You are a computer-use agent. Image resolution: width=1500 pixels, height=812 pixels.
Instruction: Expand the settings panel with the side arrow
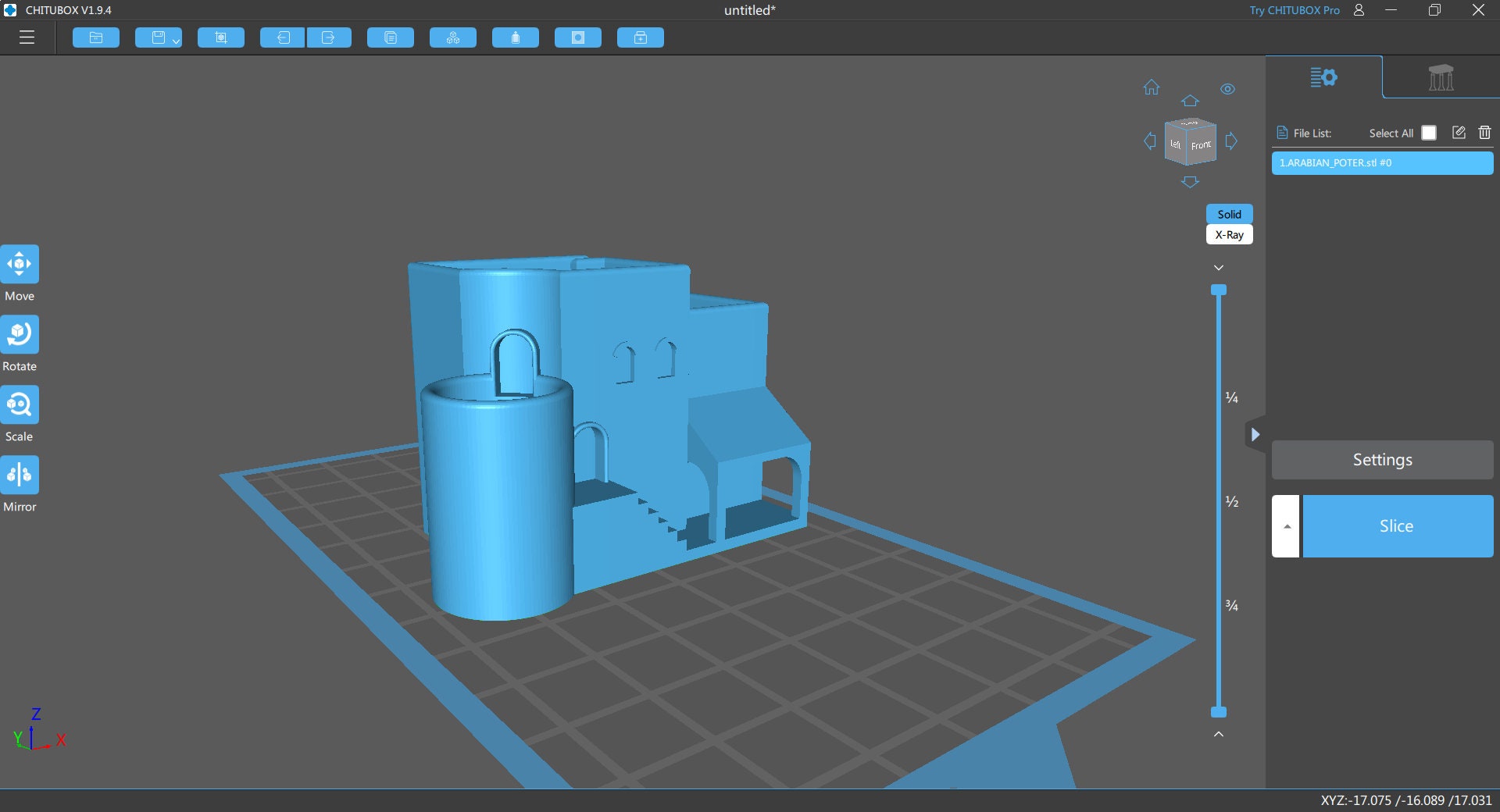(1255, 434)
